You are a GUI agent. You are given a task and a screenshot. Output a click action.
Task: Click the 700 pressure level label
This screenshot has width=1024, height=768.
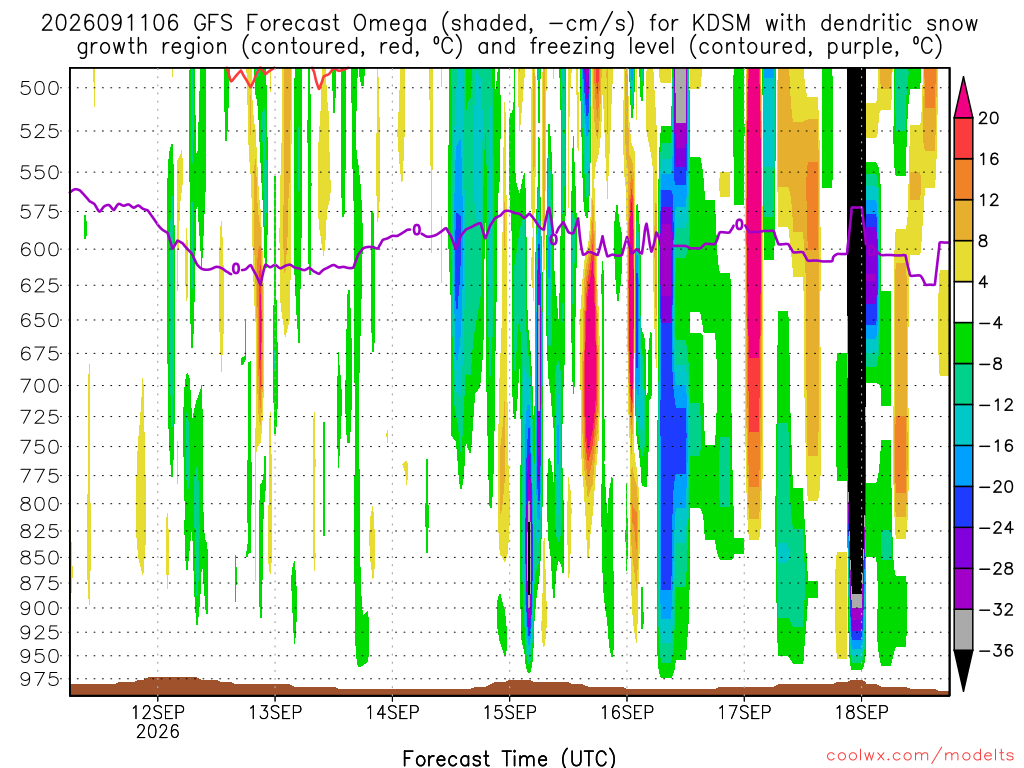tap(40, 385)
